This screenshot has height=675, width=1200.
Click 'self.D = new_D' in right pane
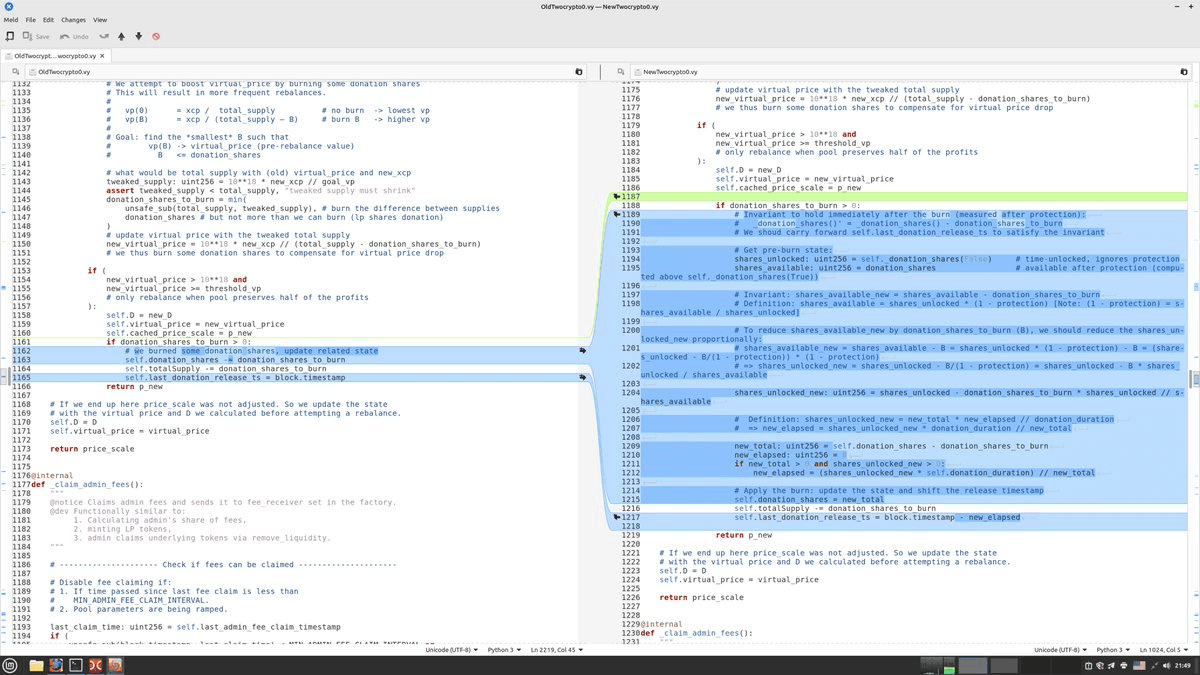click(748, 170)
